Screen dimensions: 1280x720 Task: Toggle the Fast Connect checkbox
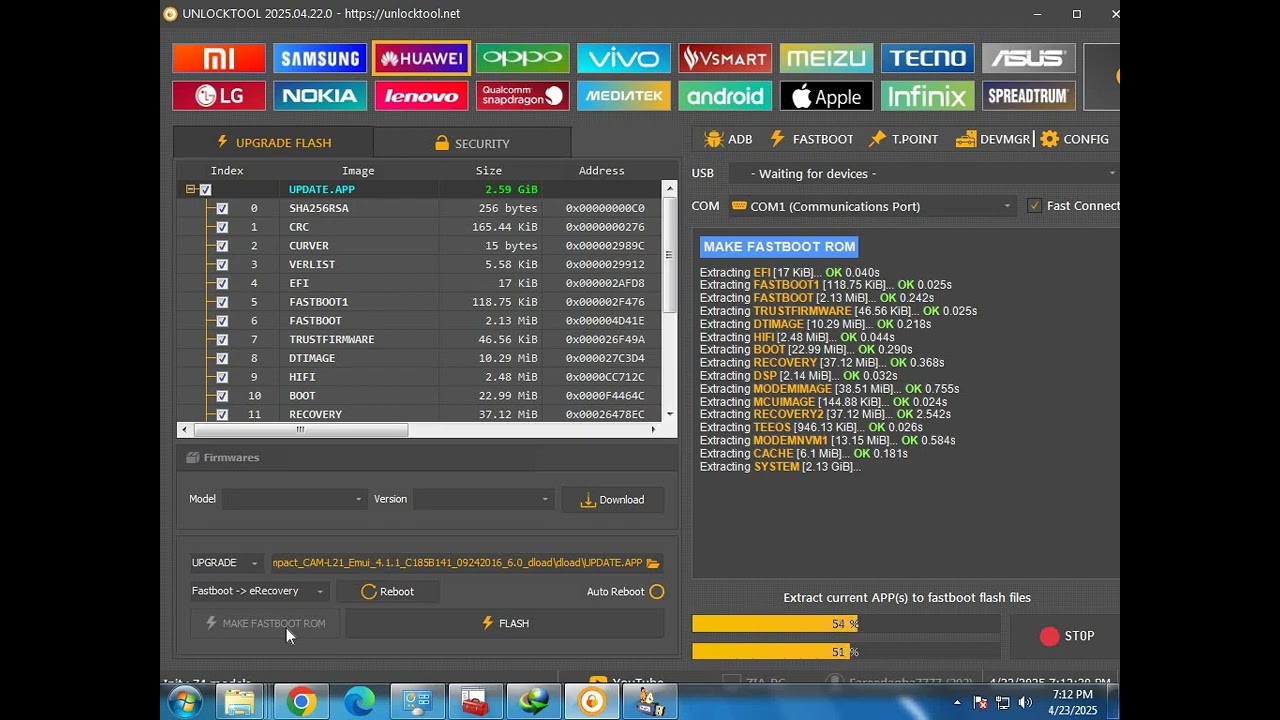[x=1034, y=206]
